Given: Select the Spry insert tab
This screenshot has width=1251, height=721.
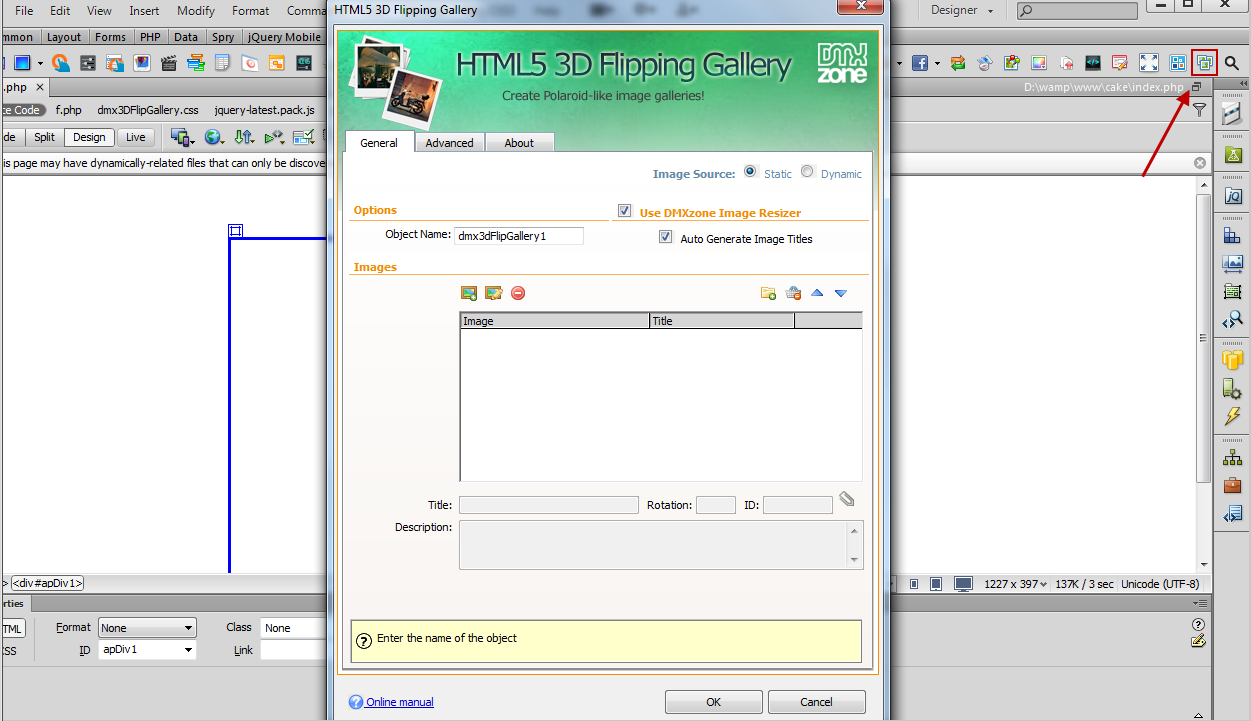Looking at the screenshot, I should pyautogui.click(x=223, y=37).
